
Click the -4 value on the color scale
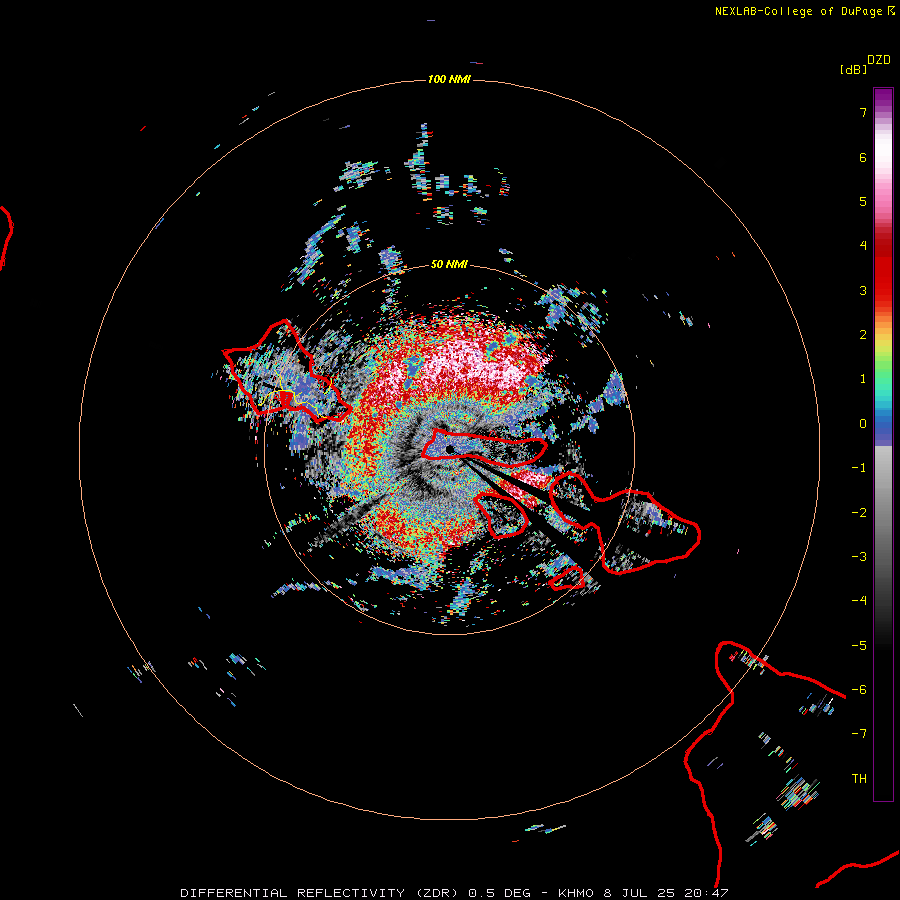[x=859, y=601]
